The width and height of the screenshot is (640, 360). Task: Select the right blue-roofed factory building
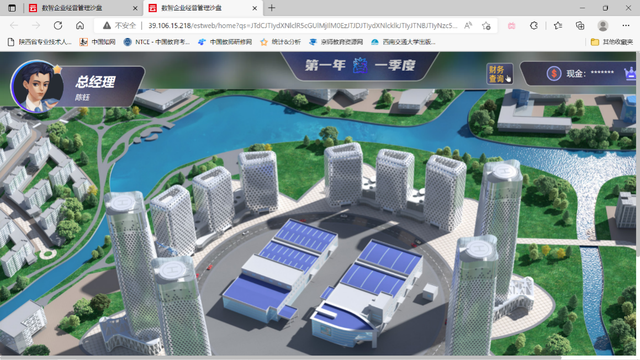[367, 294]
